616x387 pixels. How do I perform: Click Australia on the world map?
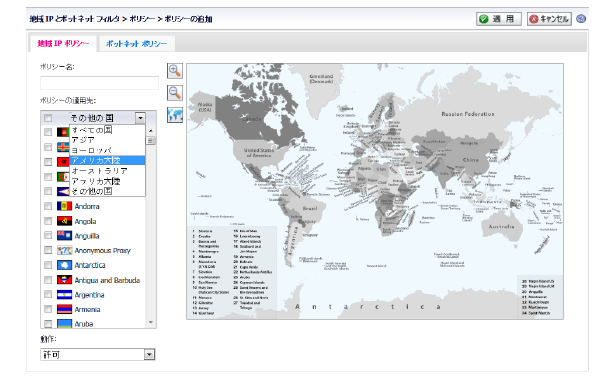pyautogui.click(x=501, y=226)
